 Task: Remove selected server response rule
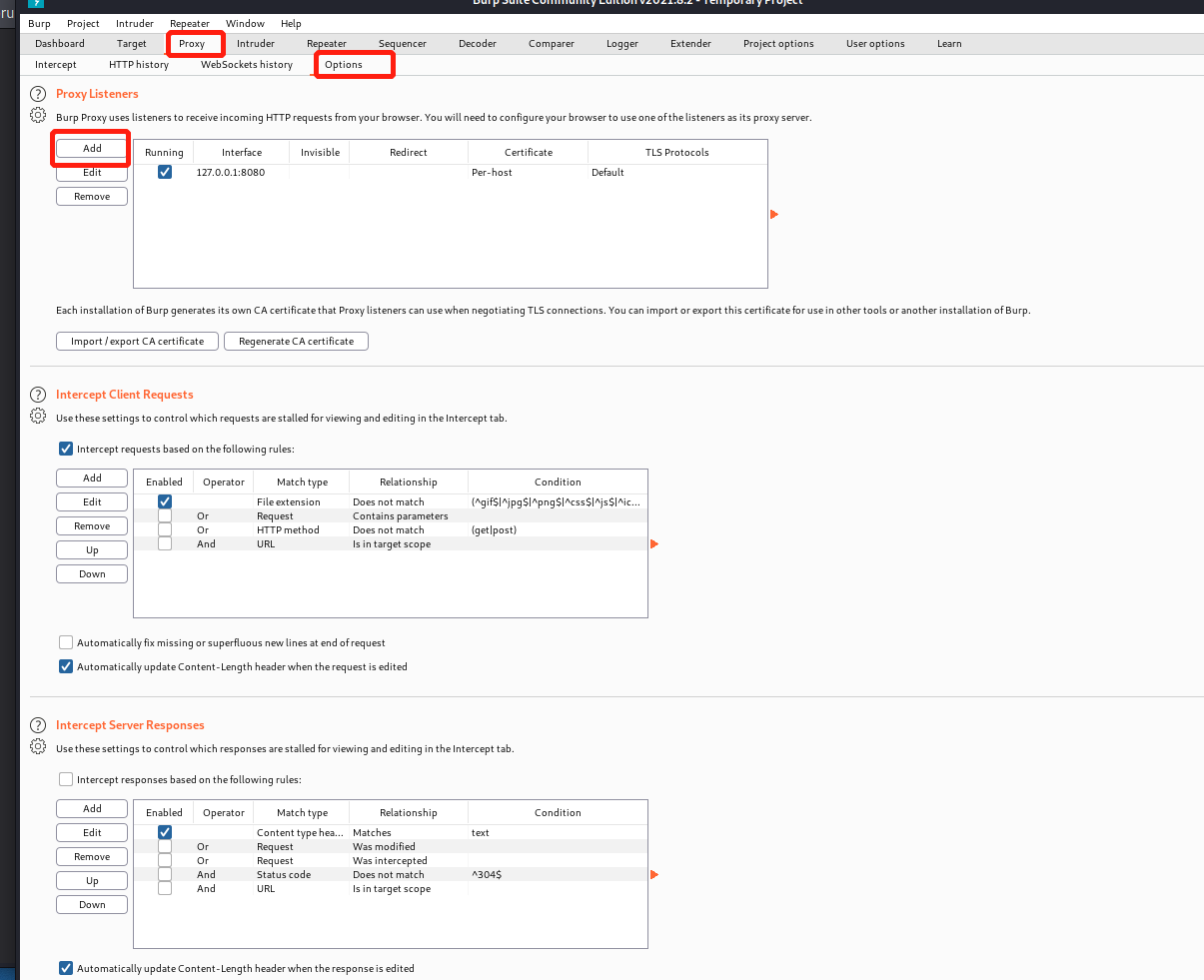pos(92,857)
